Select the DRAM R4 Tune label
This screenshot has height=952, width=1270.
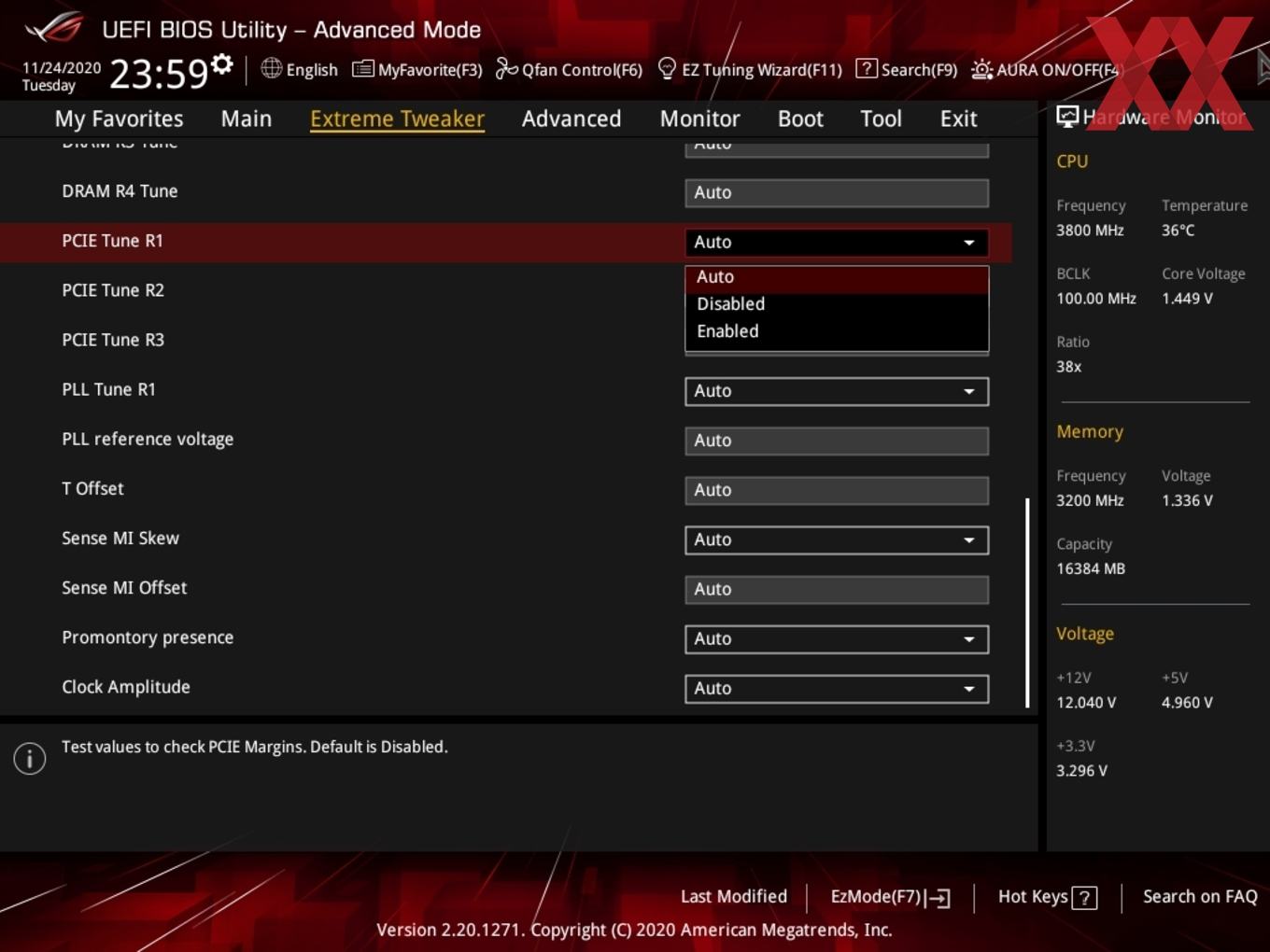click(x=120, y=191)
